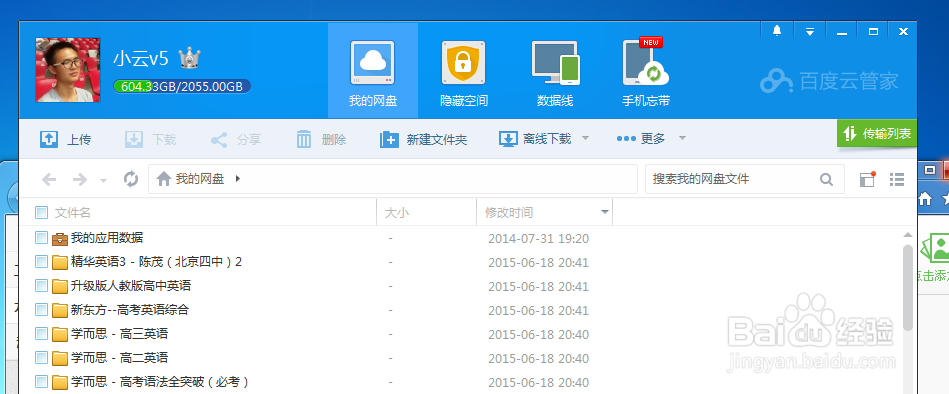Viewport: 949px width, 394px height.
Task: Click the storage usage bar 604.33GB/2055.00GB
Action: (182, 87)
